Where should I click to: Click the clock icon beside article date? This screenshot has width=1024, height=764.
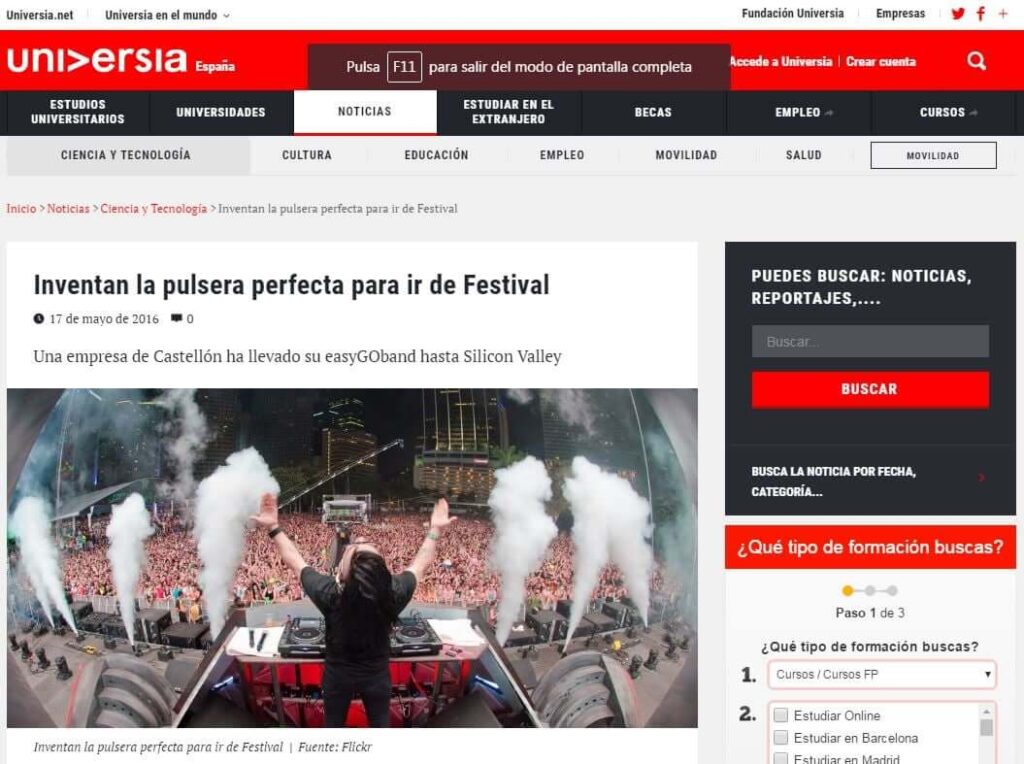[x=39, y=319]
